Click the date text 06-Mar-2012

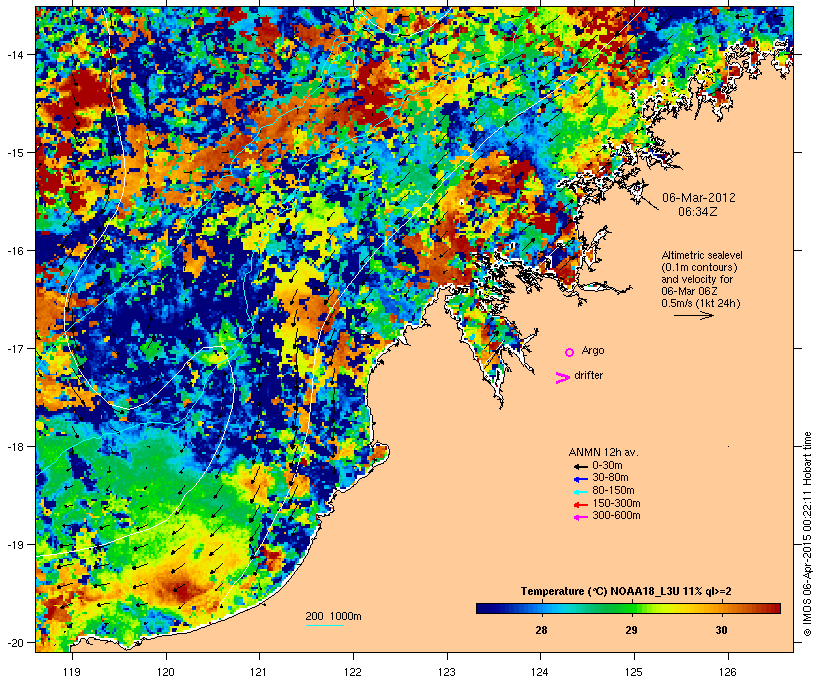tap(699, 198)
